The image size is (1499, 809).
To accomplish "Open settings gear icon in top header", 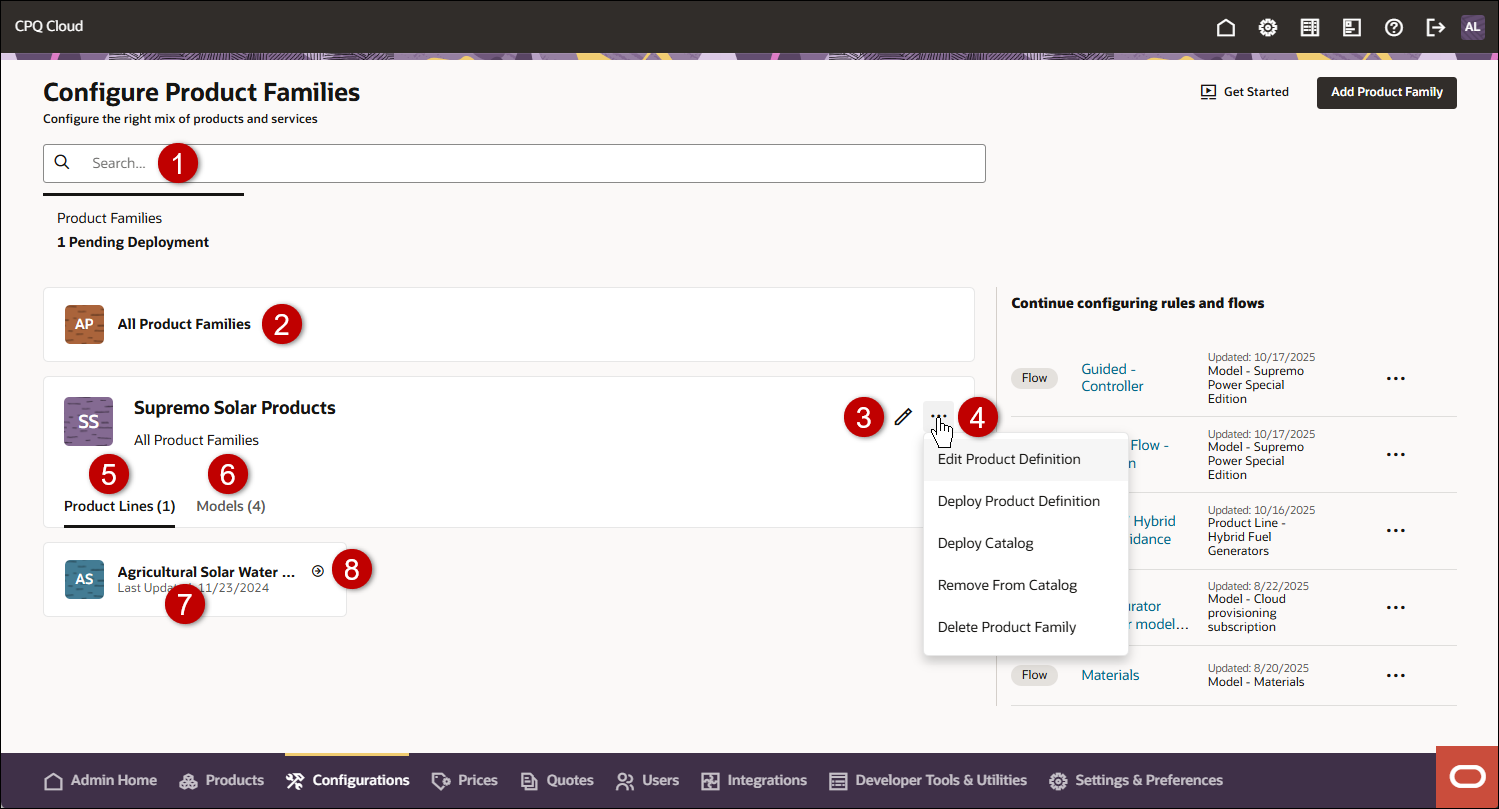I will click(1267, 27).
